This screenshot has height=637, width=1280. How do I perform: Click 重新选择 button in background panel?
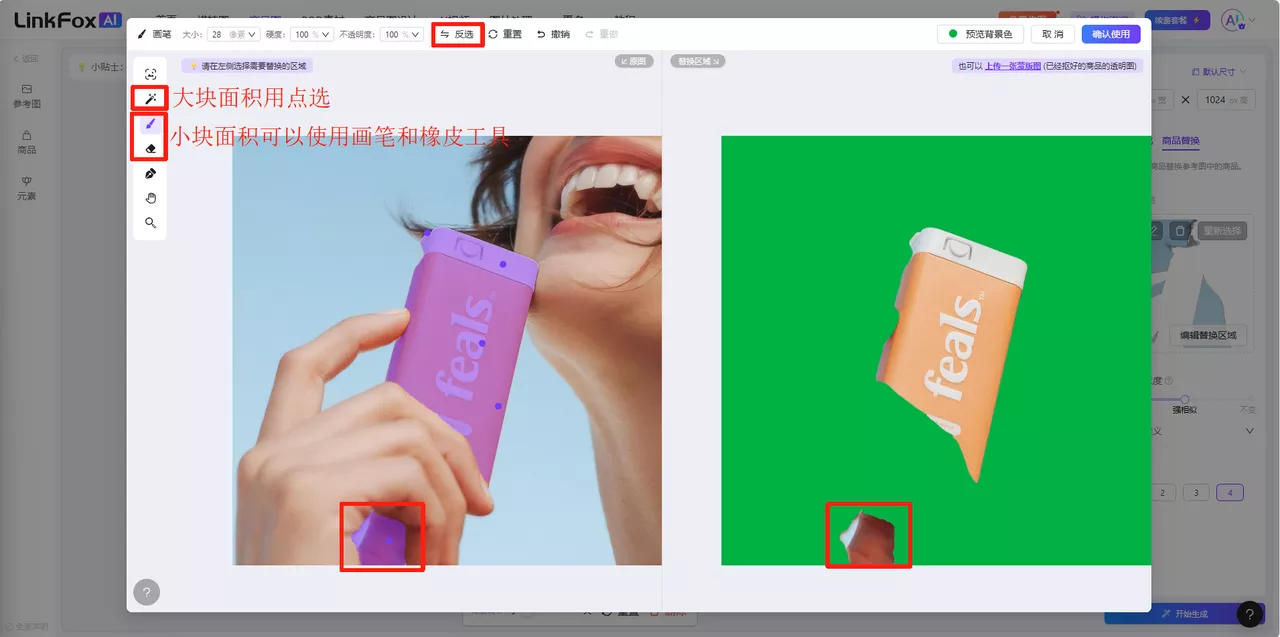coord(1222,231)
